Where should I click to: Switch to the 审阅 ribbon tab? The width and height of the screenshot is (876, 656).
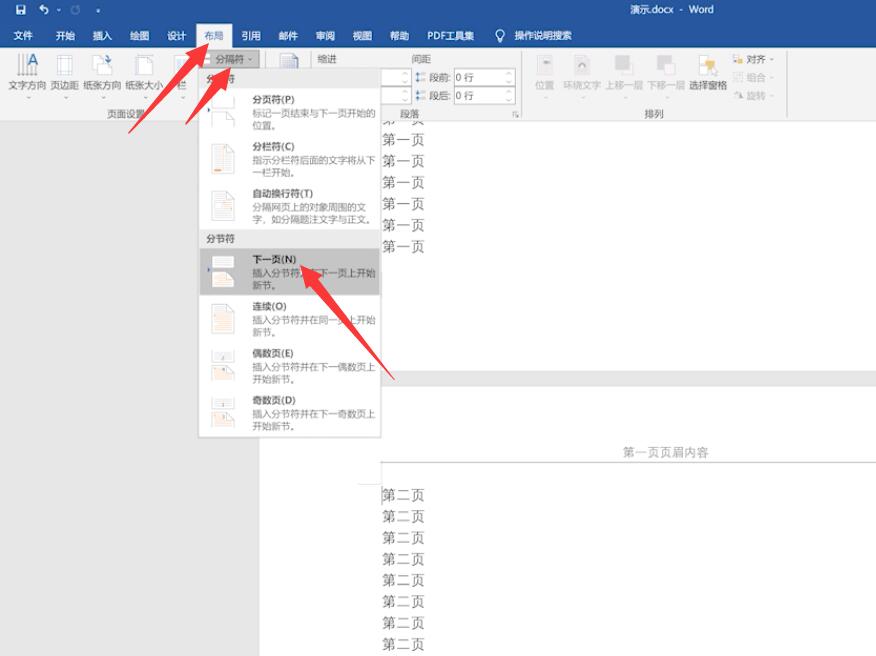pos(325,36)
